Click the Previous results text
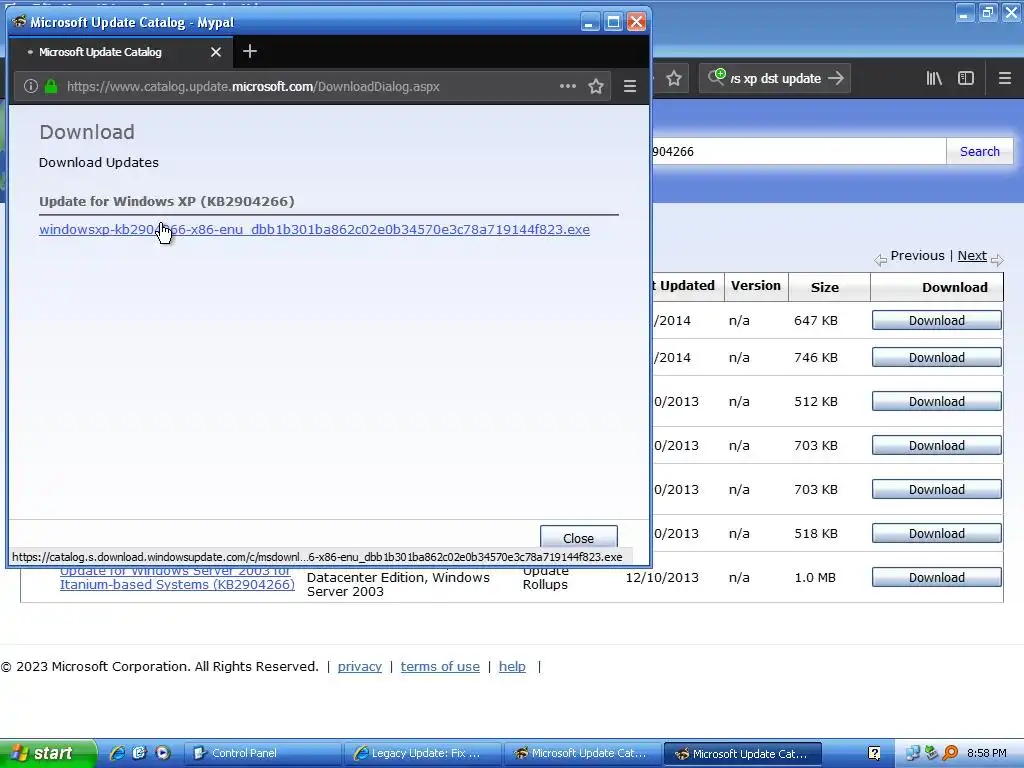The image size is (1024, 768). [917, 256]
